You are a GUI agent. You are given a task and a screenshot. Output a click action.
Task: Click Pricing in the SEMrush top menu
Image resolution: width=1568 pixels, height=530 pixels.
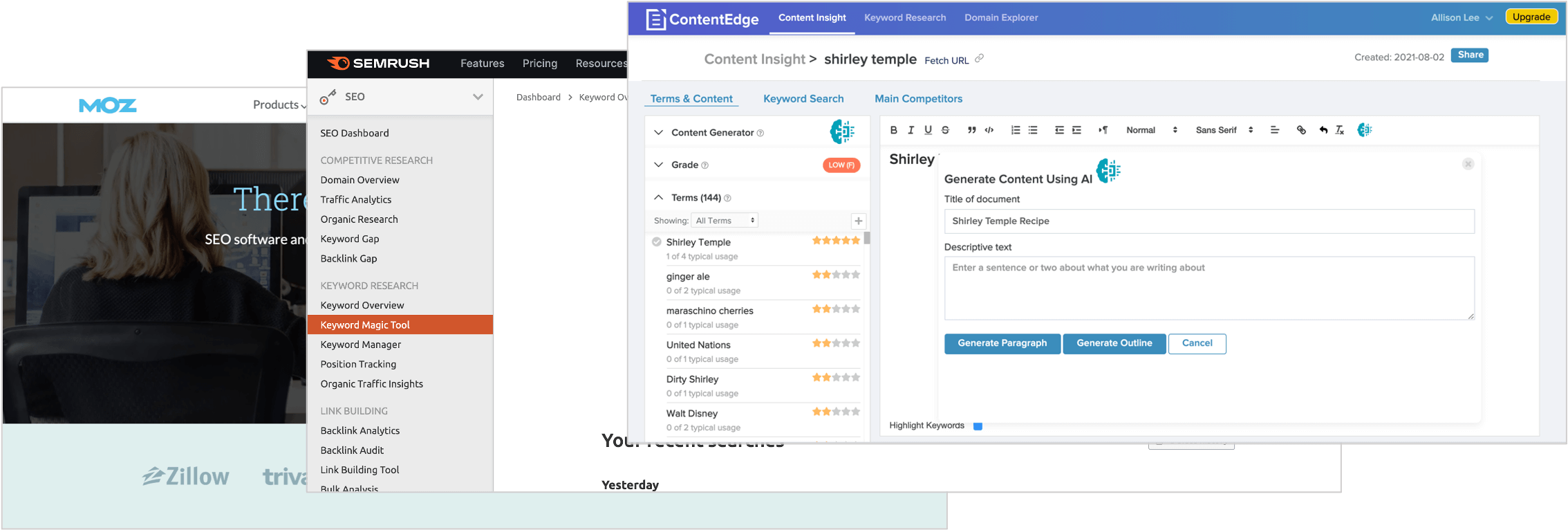pyautogui.click(x=540, y=63)
